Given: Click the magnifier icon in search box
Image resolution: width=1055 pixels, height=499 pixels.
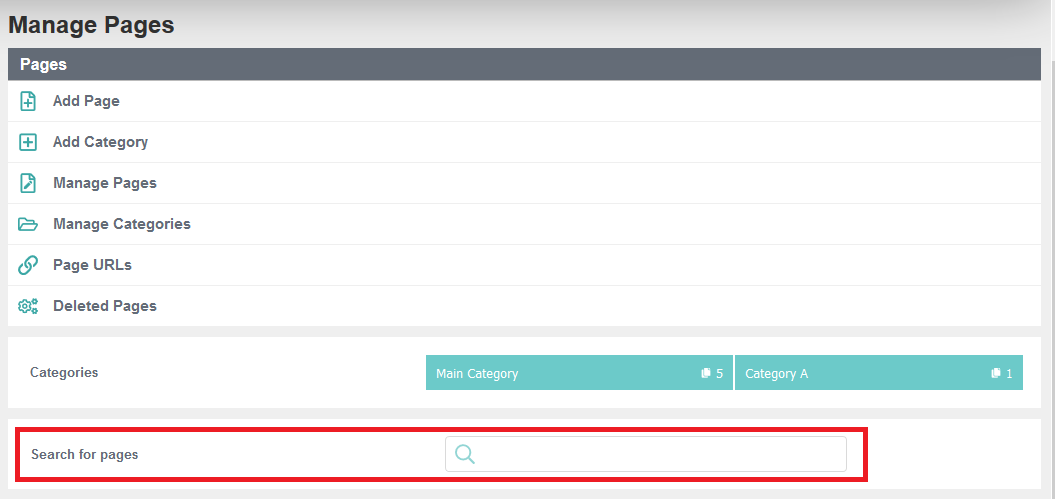Looking at the screenshot, I should (465, 454).
